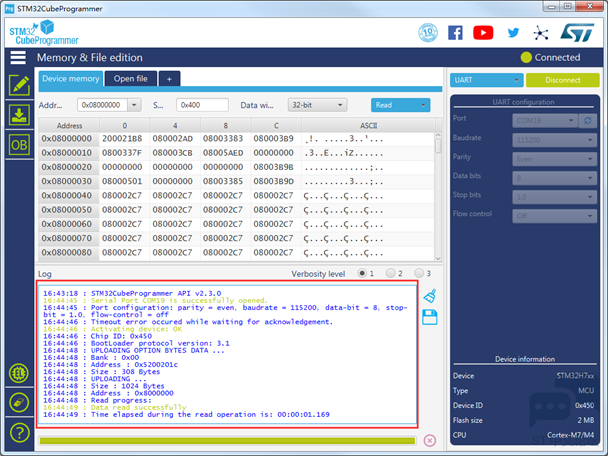Add a new tab with plus
This screenshot has width=608, height=456.
click(169, 79)
